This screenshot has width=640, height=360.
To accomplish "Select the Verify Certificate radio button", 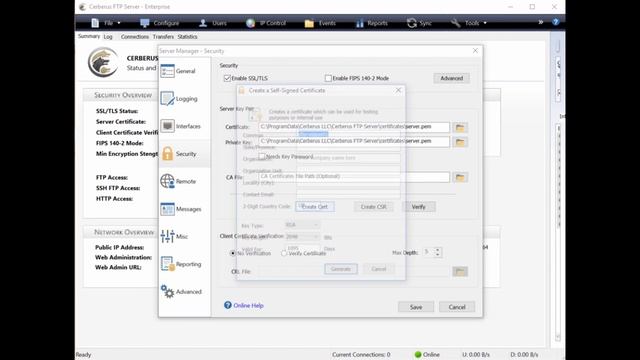I will (284, 253).
